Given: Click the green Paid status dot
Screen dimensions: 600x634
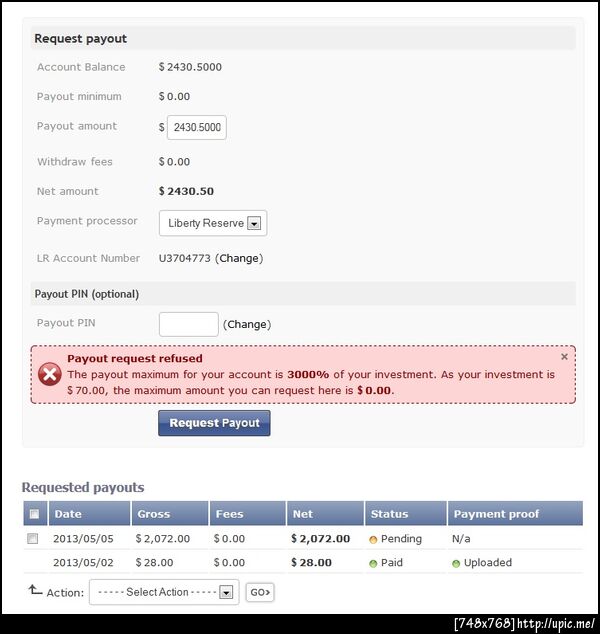Looking at the screenshot, I should 373,563.
